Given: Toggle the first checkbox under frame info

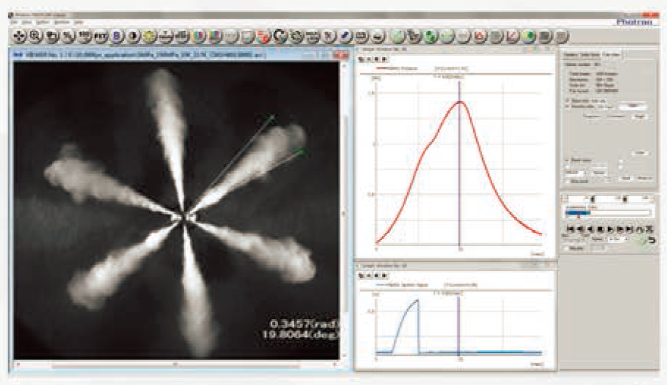Looking at the screenshot, I should tap(567, 100).
